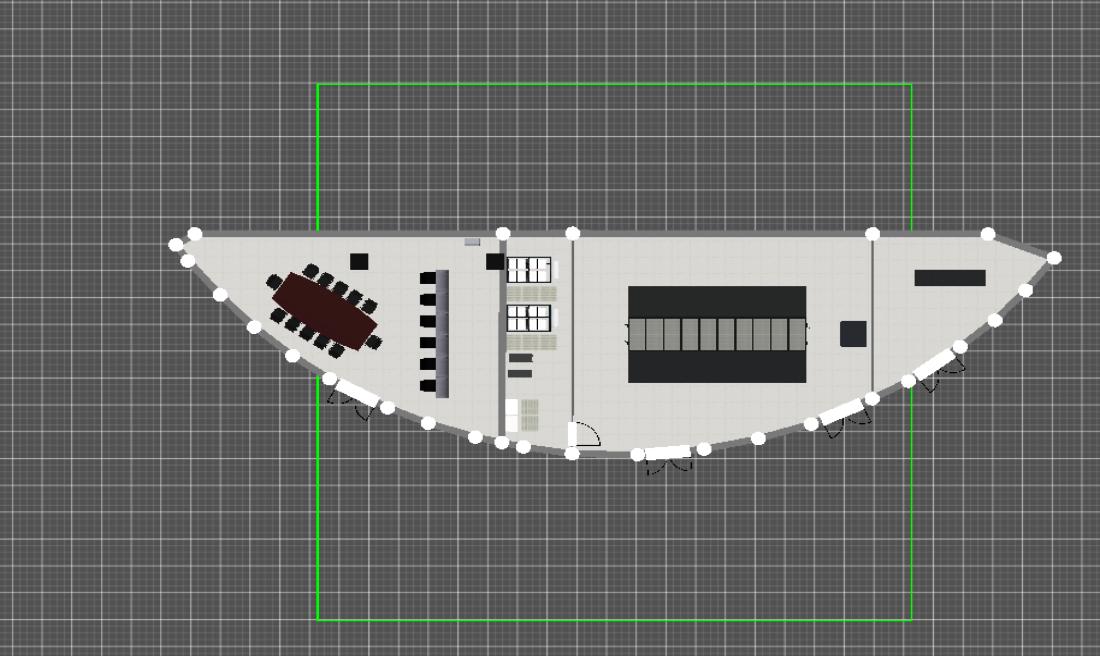Select the middle double door on right curved wall

pyautogui.click(x=841, y=412)
